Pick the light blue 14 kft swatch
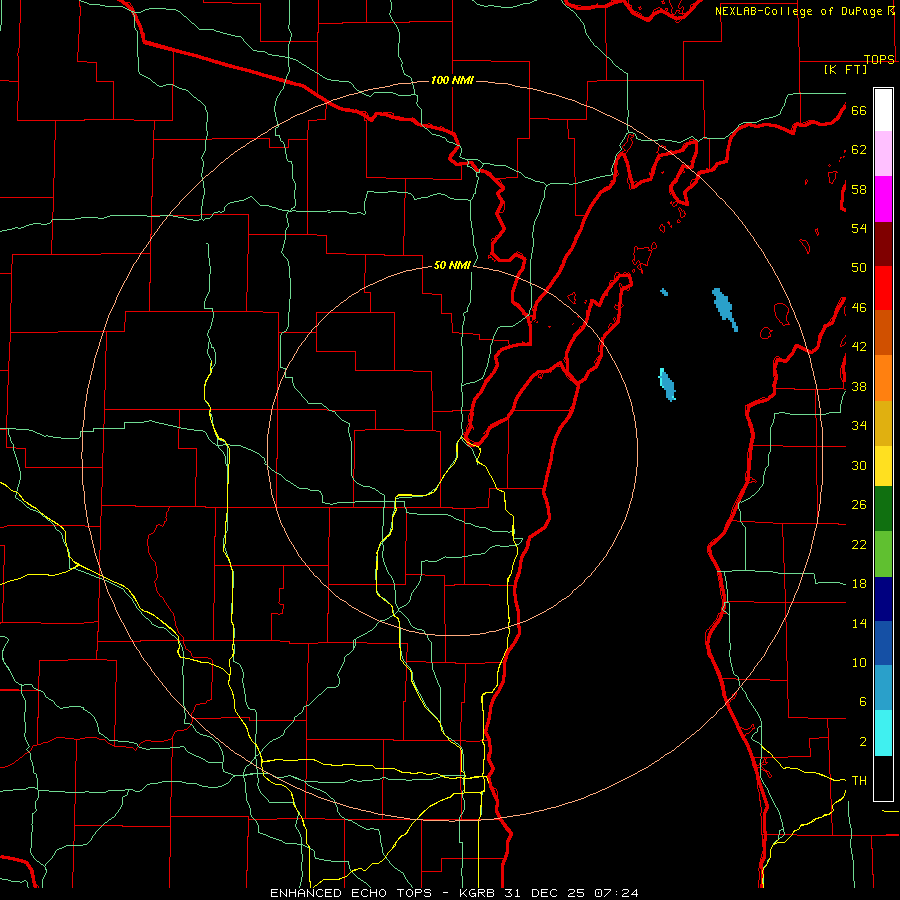This screenshot has width=900, height=900. 883,688
